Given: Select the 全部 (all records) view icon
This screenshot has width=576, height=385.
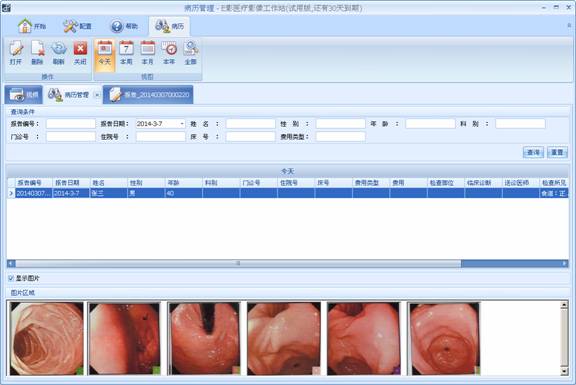Looking at the screenshot, I should tap(191, 53).
